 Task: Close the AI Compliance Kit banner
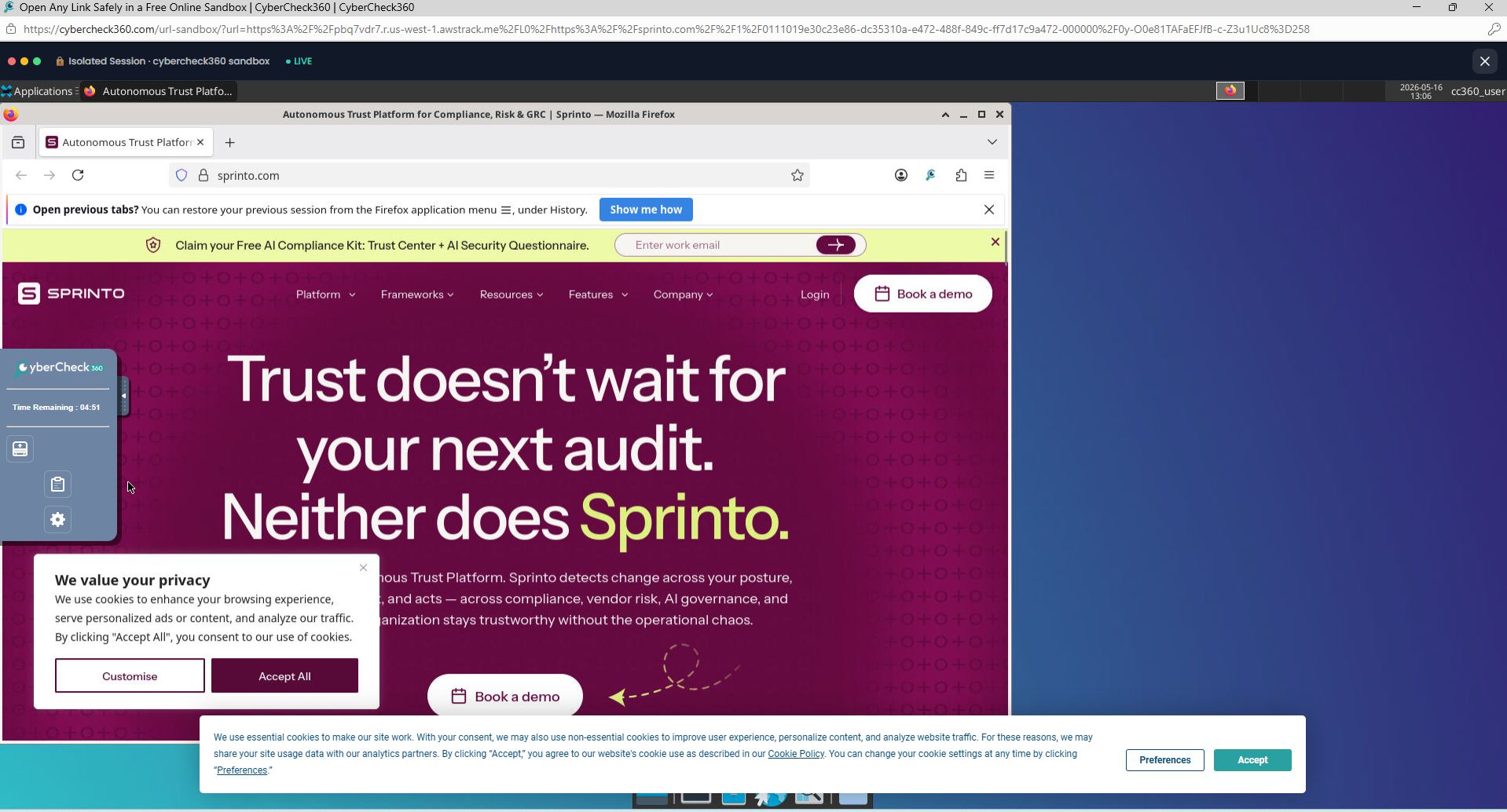point(995,242)
